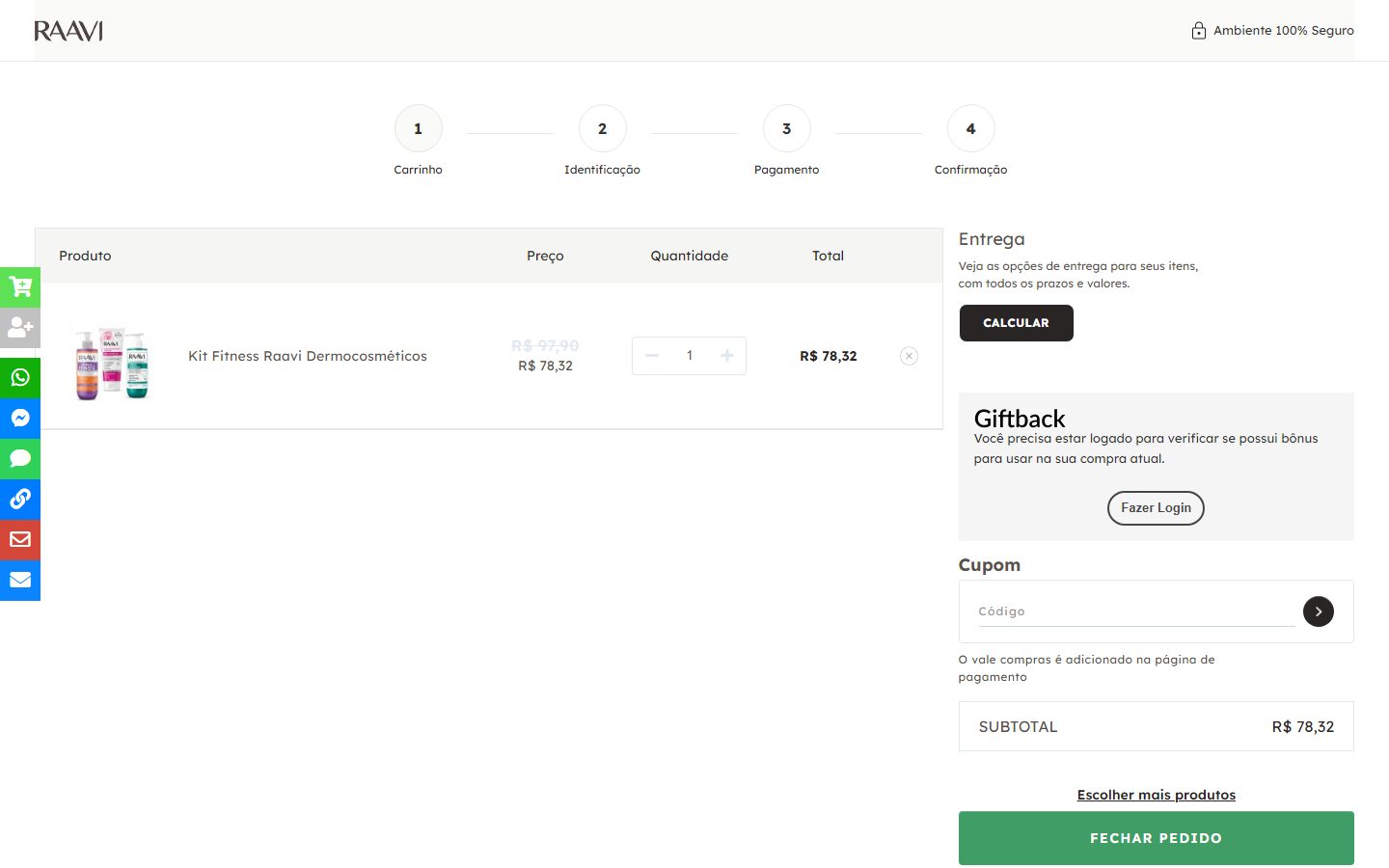Viewport: 1389px width, 868px height.
Task: Click the quantity value field
Action: [690, 356]
